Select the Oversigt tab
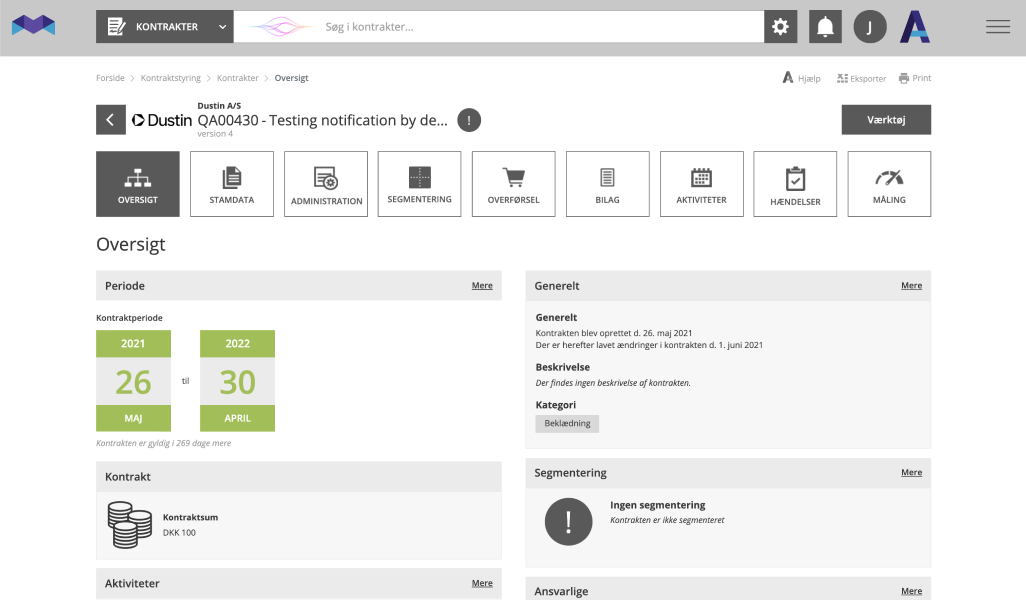The image size is (1026, 600). click(x=137, y=184)
